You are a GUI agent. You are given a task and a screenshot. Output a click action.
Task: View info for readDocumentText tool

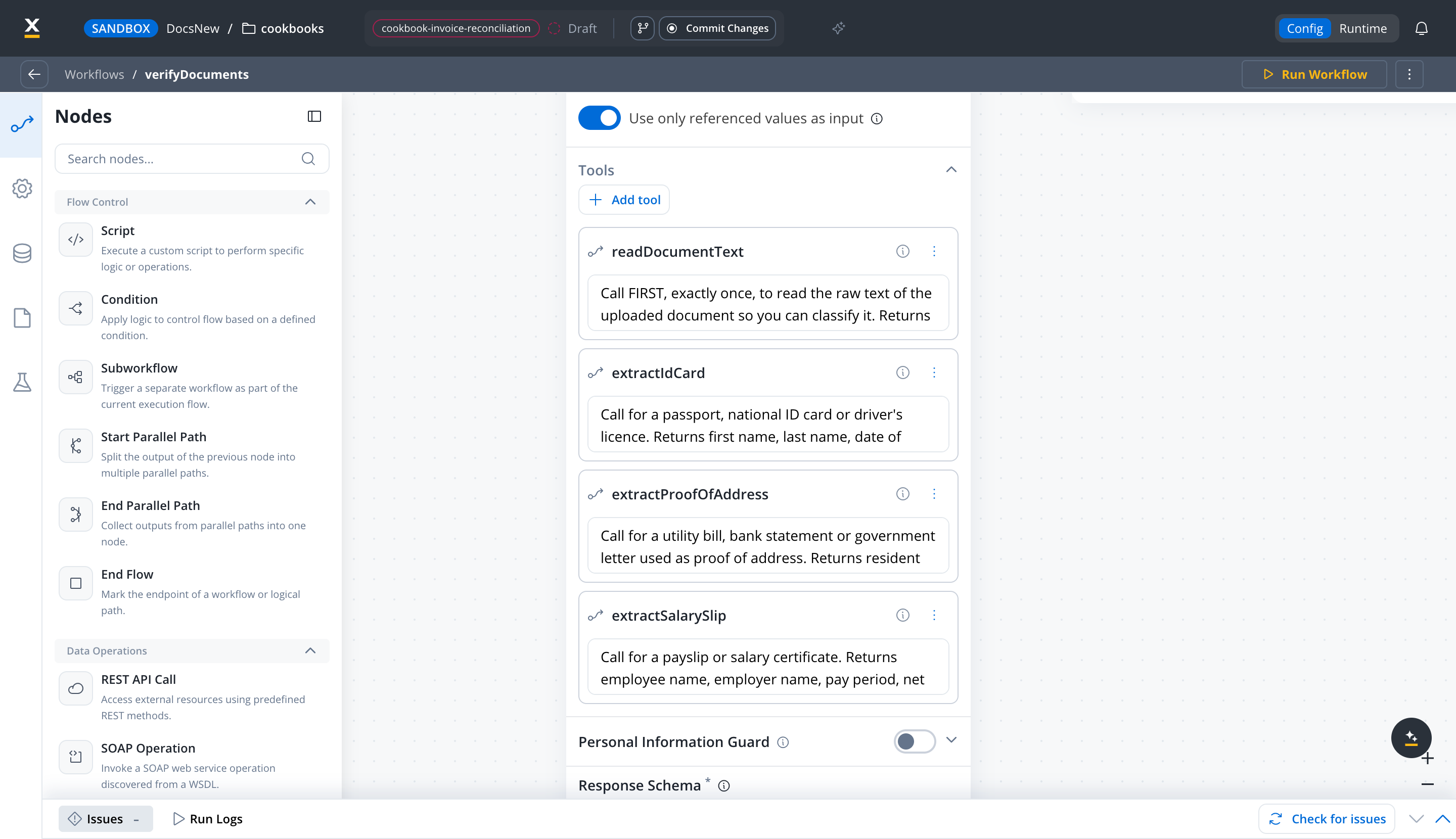pos(902,251)
